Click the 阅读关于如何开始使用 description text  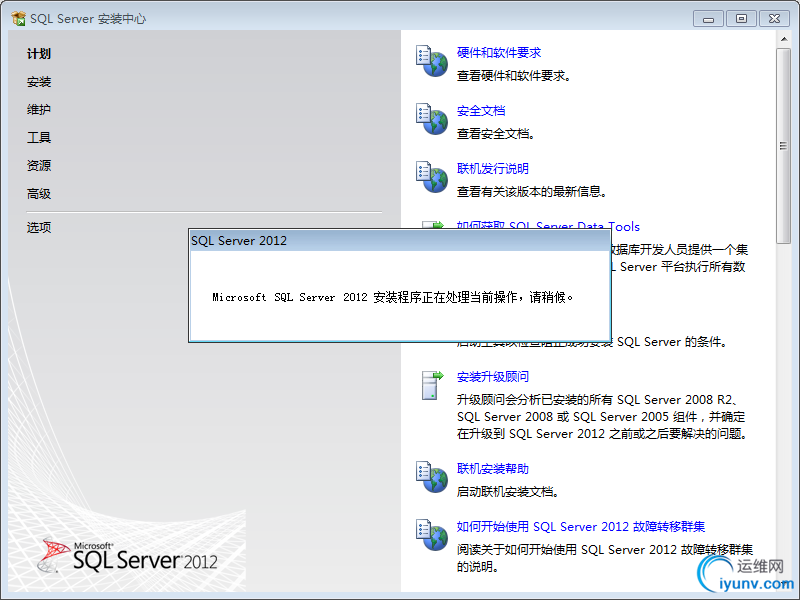click(x=605, y=558)
